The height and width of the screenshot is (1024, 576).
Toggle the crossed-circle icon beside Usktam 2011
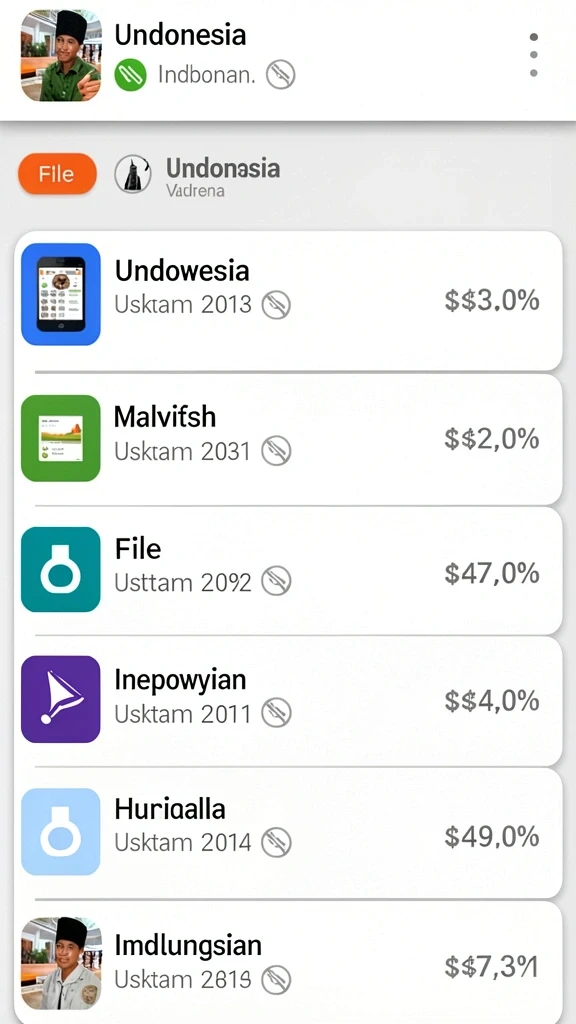276,713
